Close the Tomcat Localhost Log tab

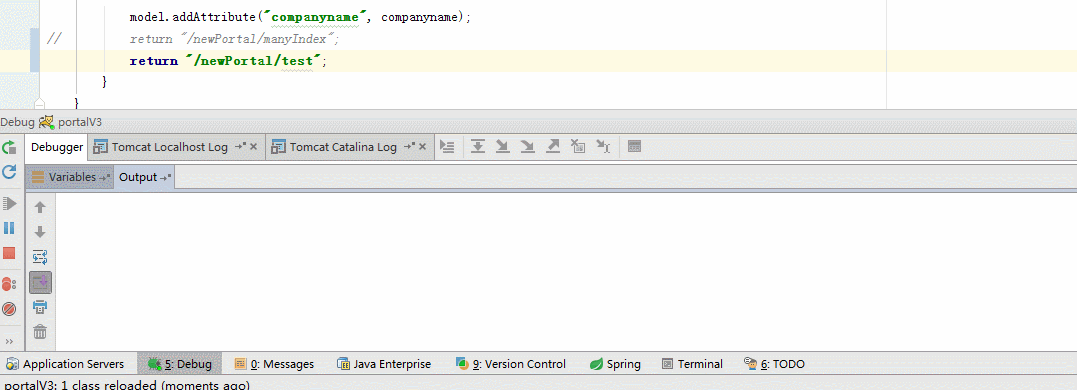coord(253,146)
